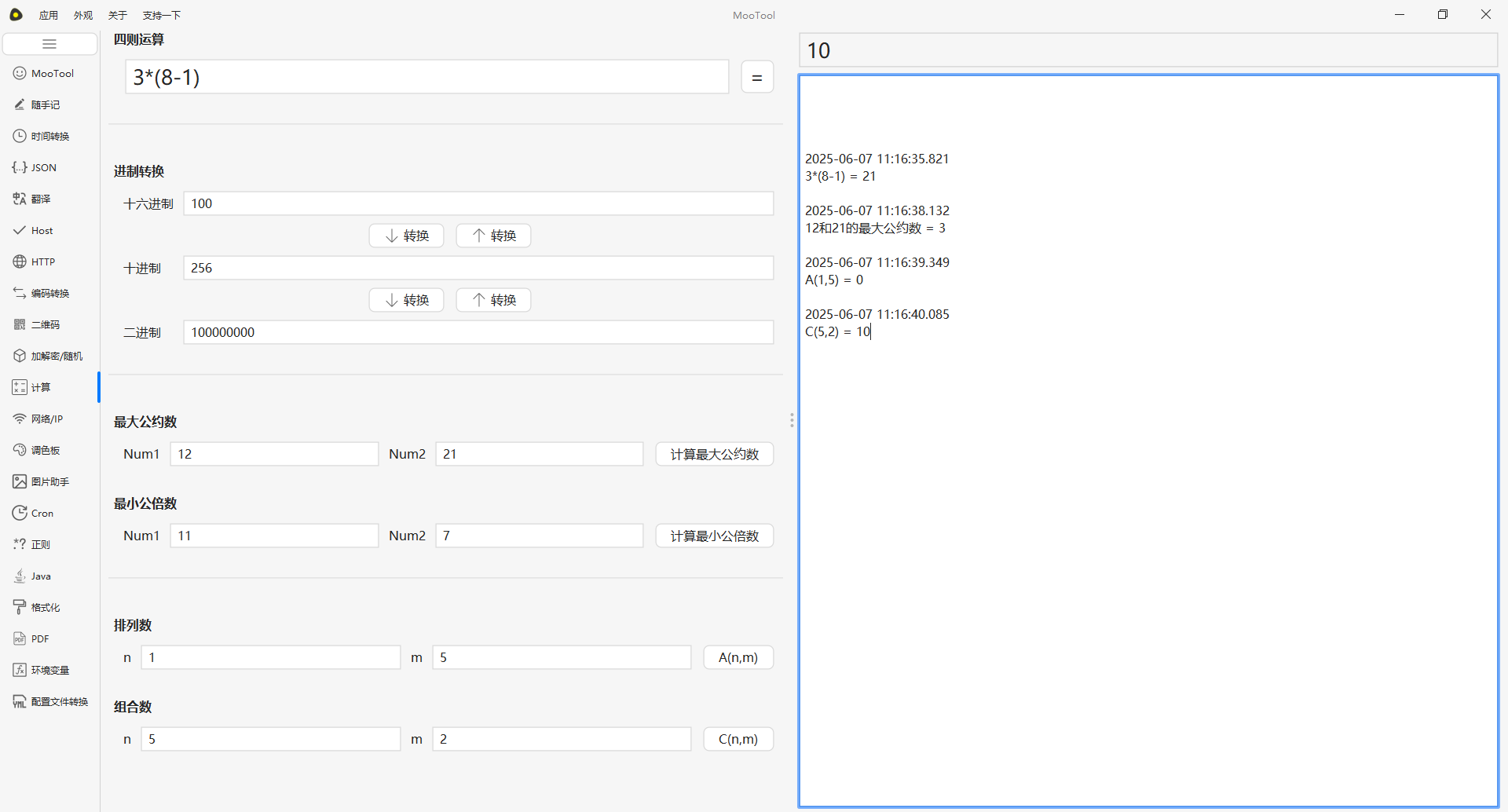Select the 二维码 QR code icon
This screenshot has height=812, width=1508.
coord(20,324)
